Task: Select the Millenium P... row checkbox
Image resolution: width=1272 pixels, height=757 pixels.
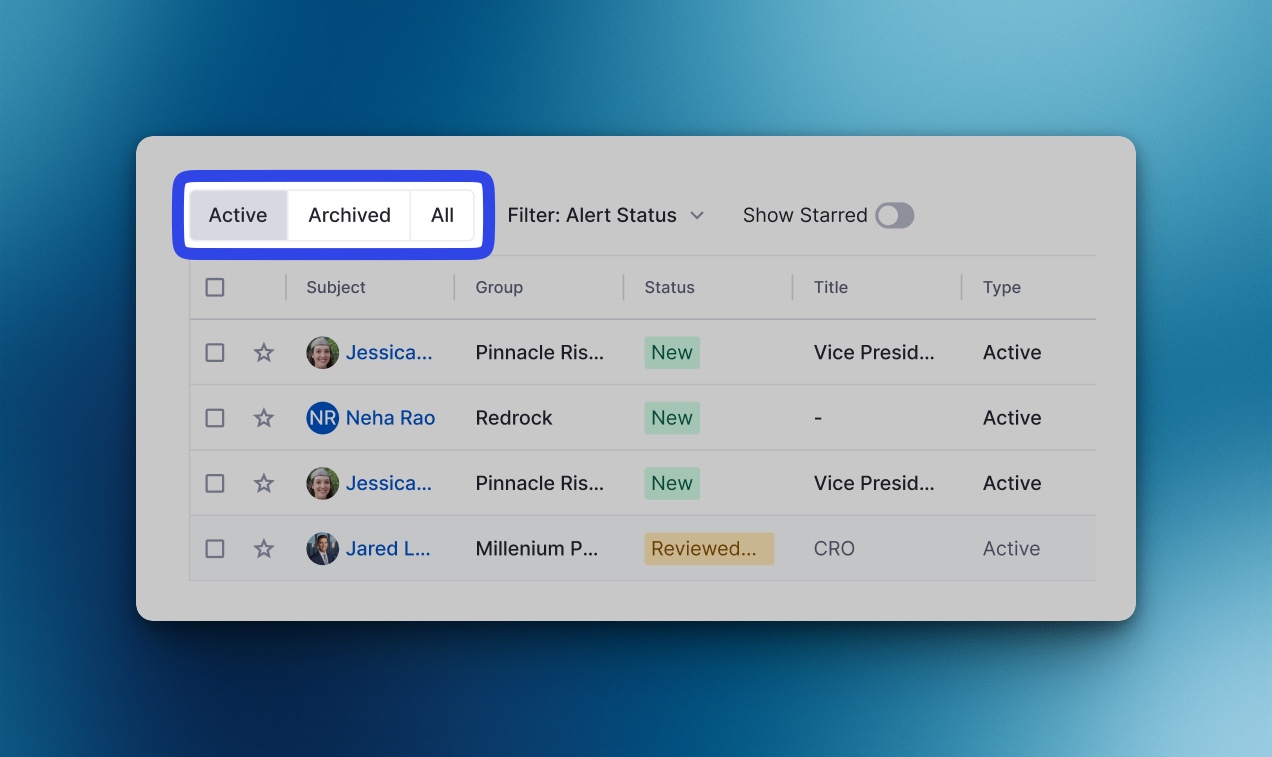Action: coord(215,549)
